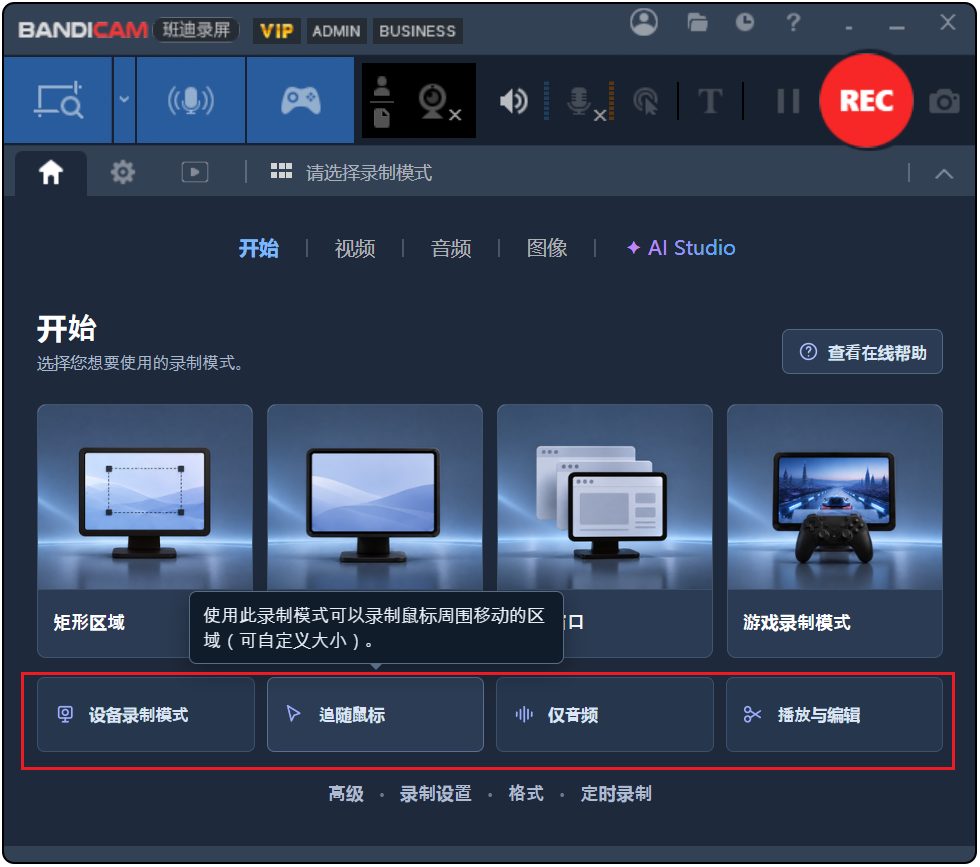Go to the Home tab
The image size is (980, 867).
(x=51, y=173)
